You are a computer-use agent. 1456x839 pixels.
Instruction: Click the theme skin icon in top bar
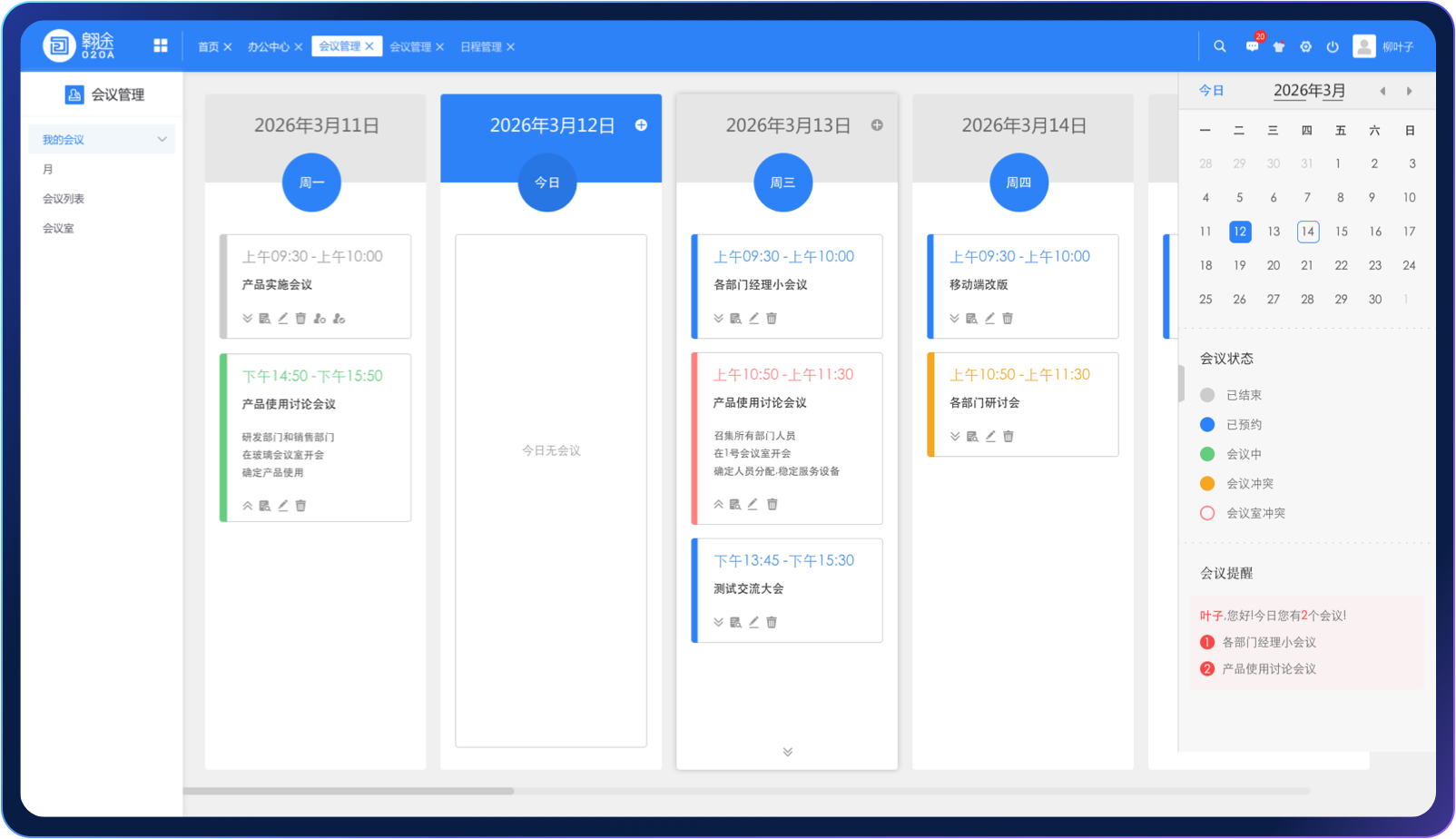[1279, 46]
